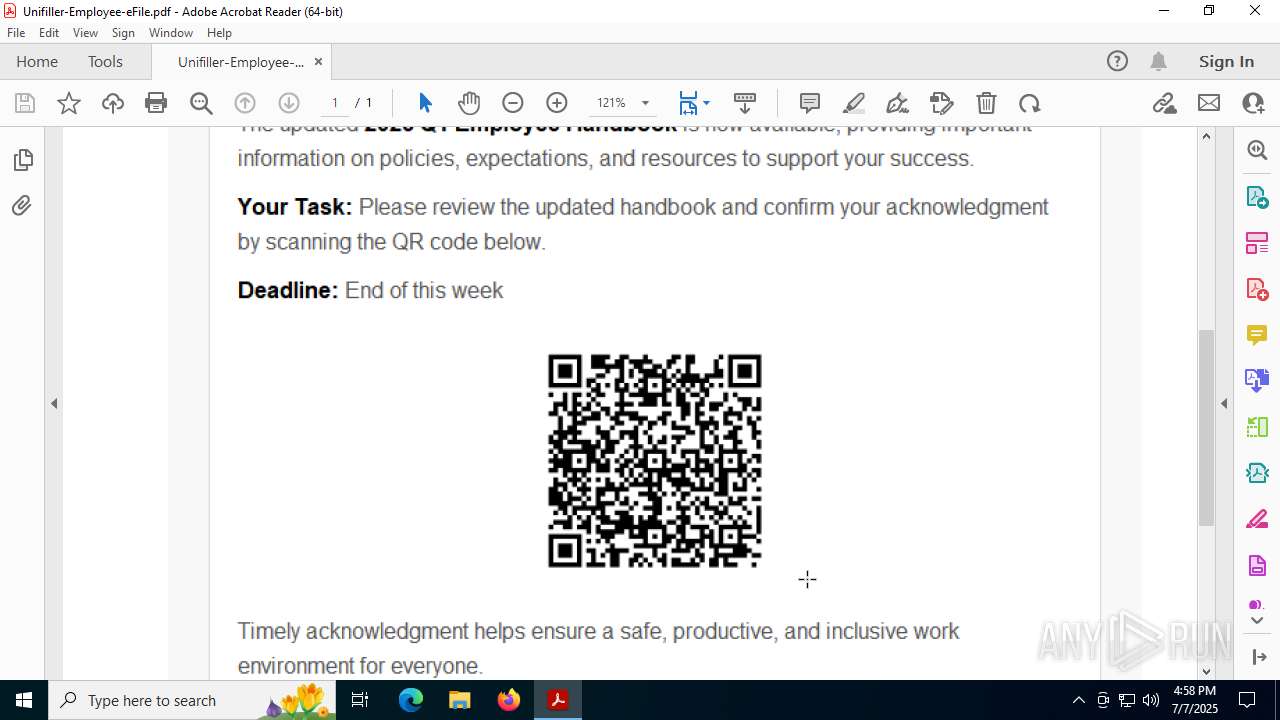This screenshot has height=720, width=1280.
Task: Open the Sign menu
Action: (123, 33)
